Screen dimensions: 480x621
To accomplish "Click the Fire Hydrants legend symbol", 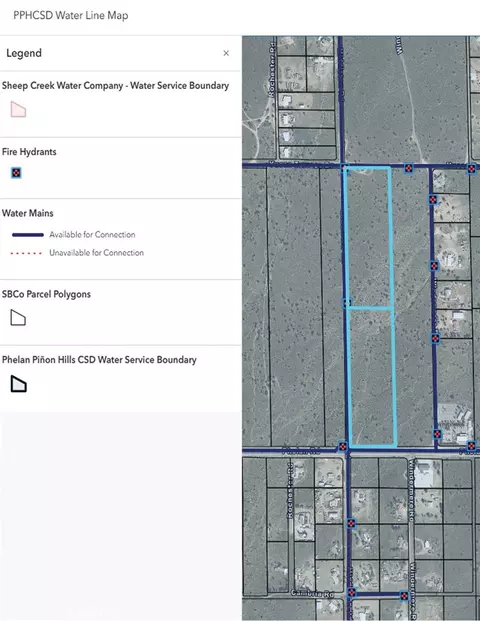I will 16,173.
